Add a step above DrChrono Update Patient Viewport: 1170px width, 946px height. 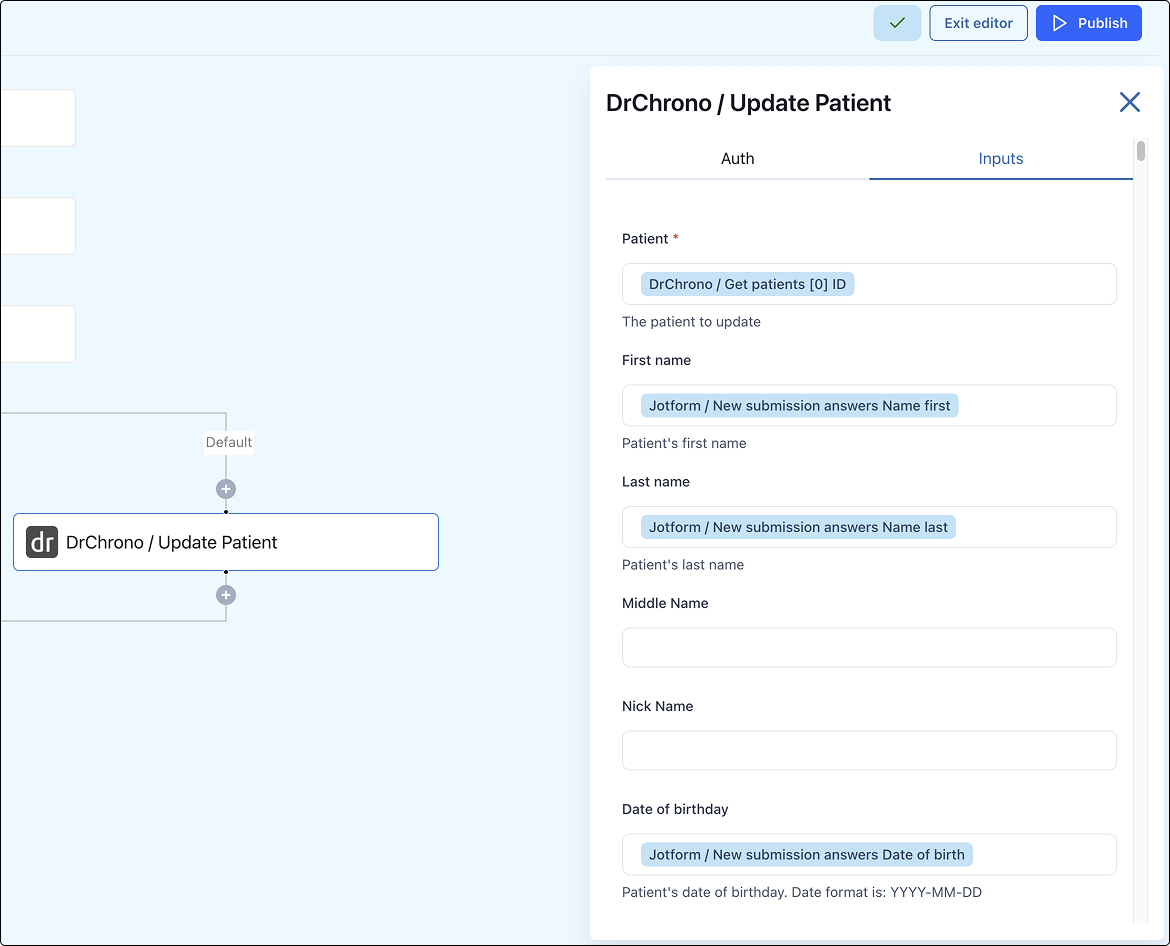click(226, 489)
